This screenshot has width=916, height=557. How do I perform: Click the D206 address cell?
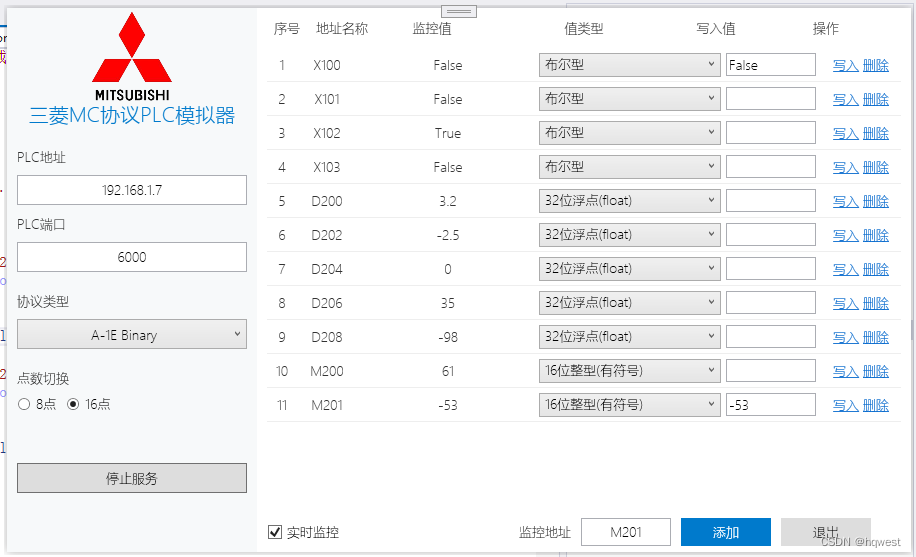click(327, 303)
